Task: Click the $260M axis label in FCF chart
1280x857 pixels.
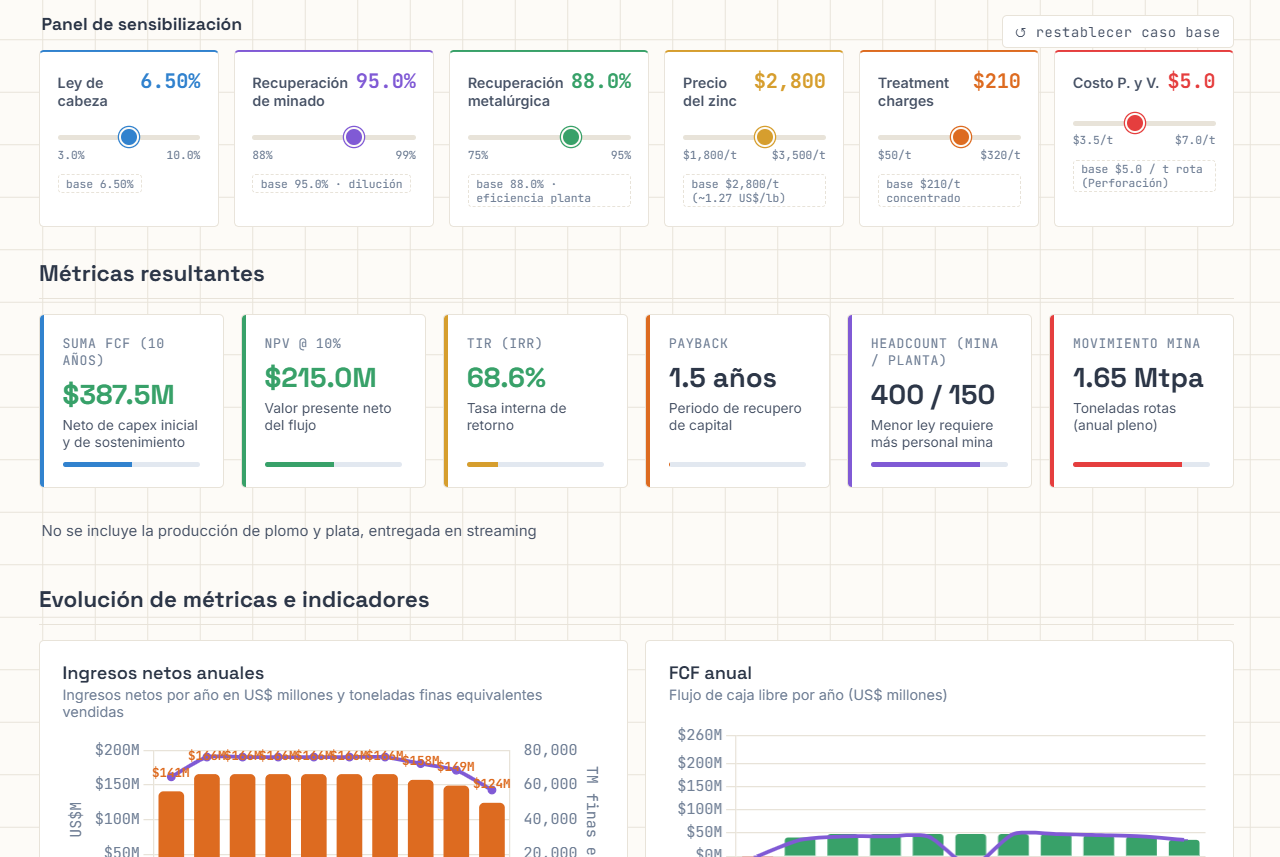Action: click(x=700, y=735)
